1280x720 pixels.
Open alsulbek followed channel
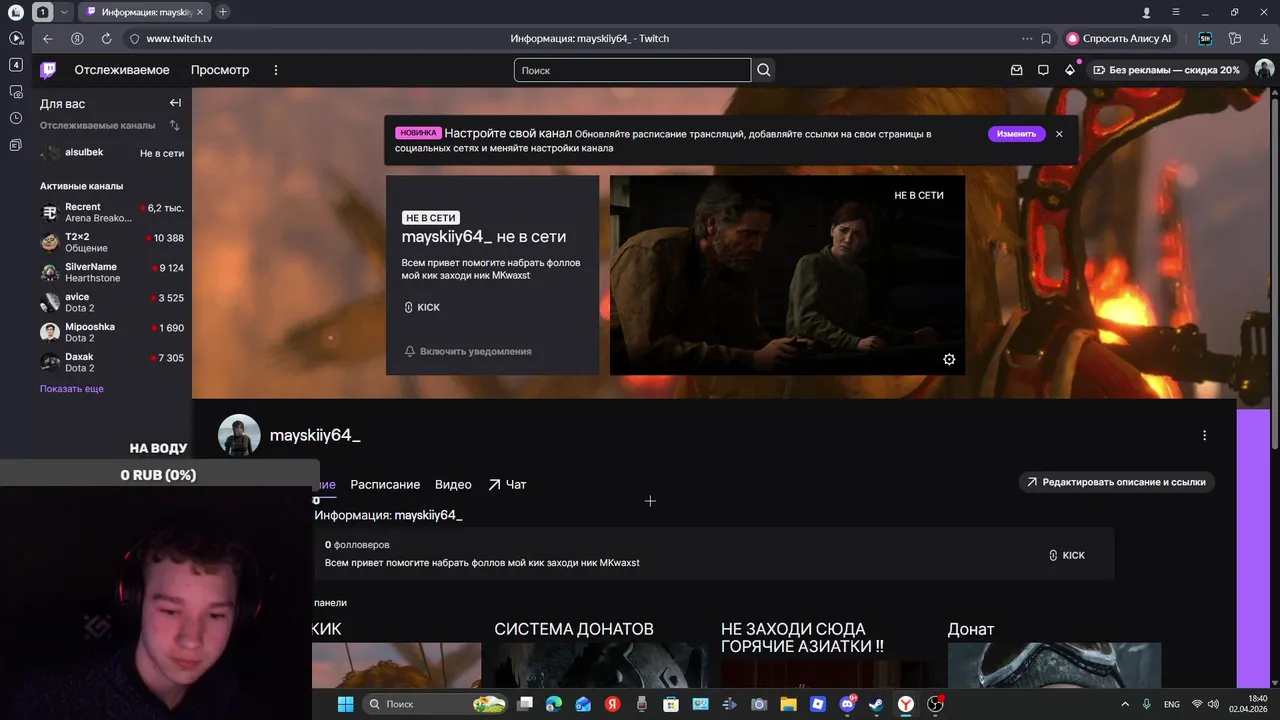pos(112,153)
